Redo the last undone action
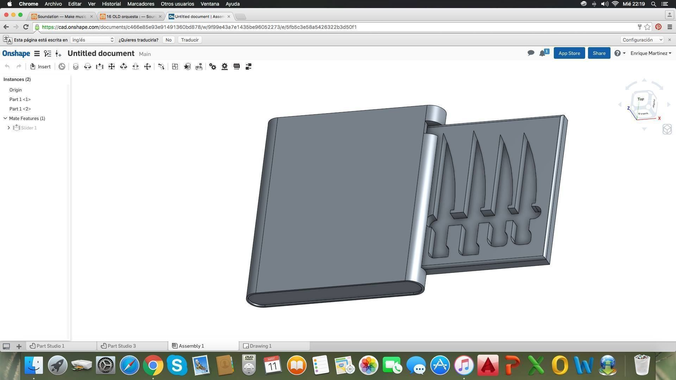 19,66
